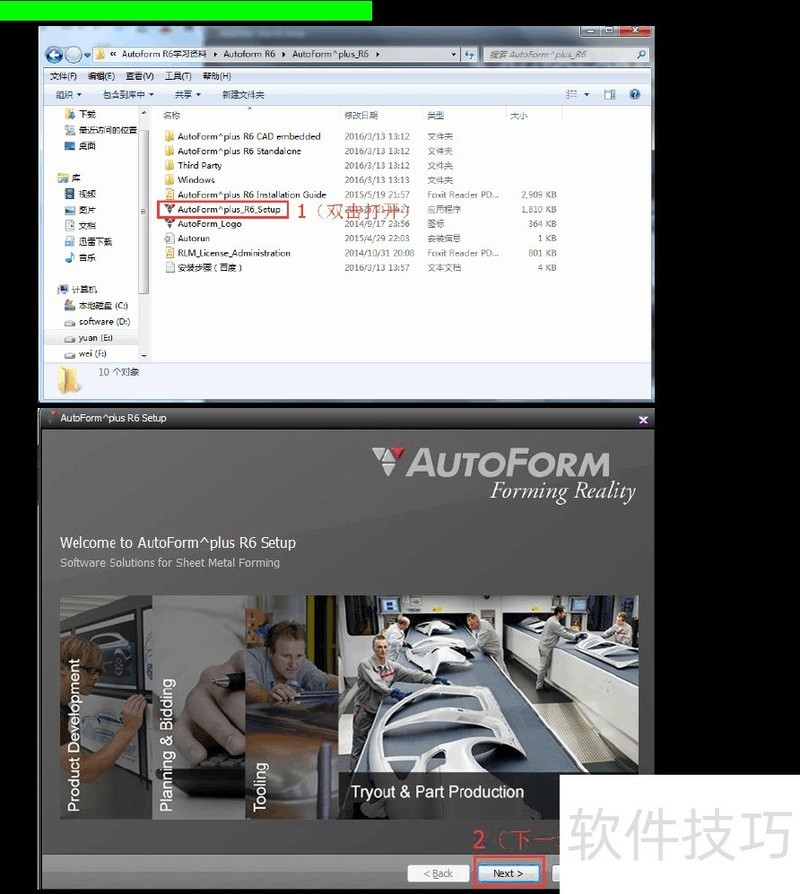The image size is (800, 894).
Task: Click 'Product Development' image panel
Action: click(x=106, y=708)
